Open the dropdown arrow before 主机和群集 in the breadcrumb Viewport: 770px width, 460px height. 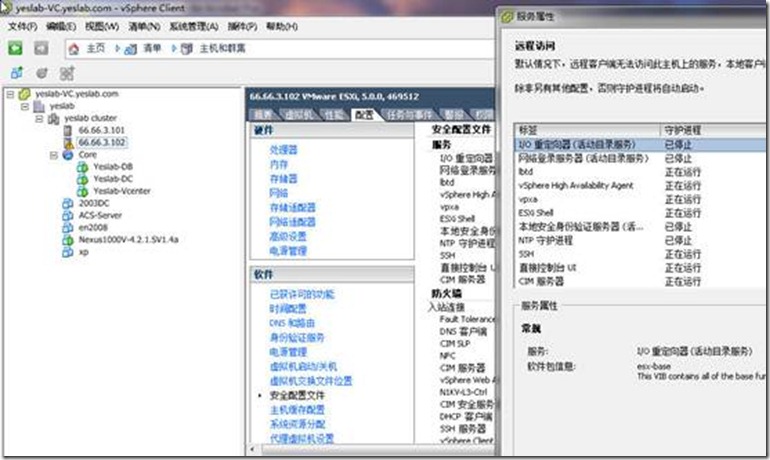point(174,49)
